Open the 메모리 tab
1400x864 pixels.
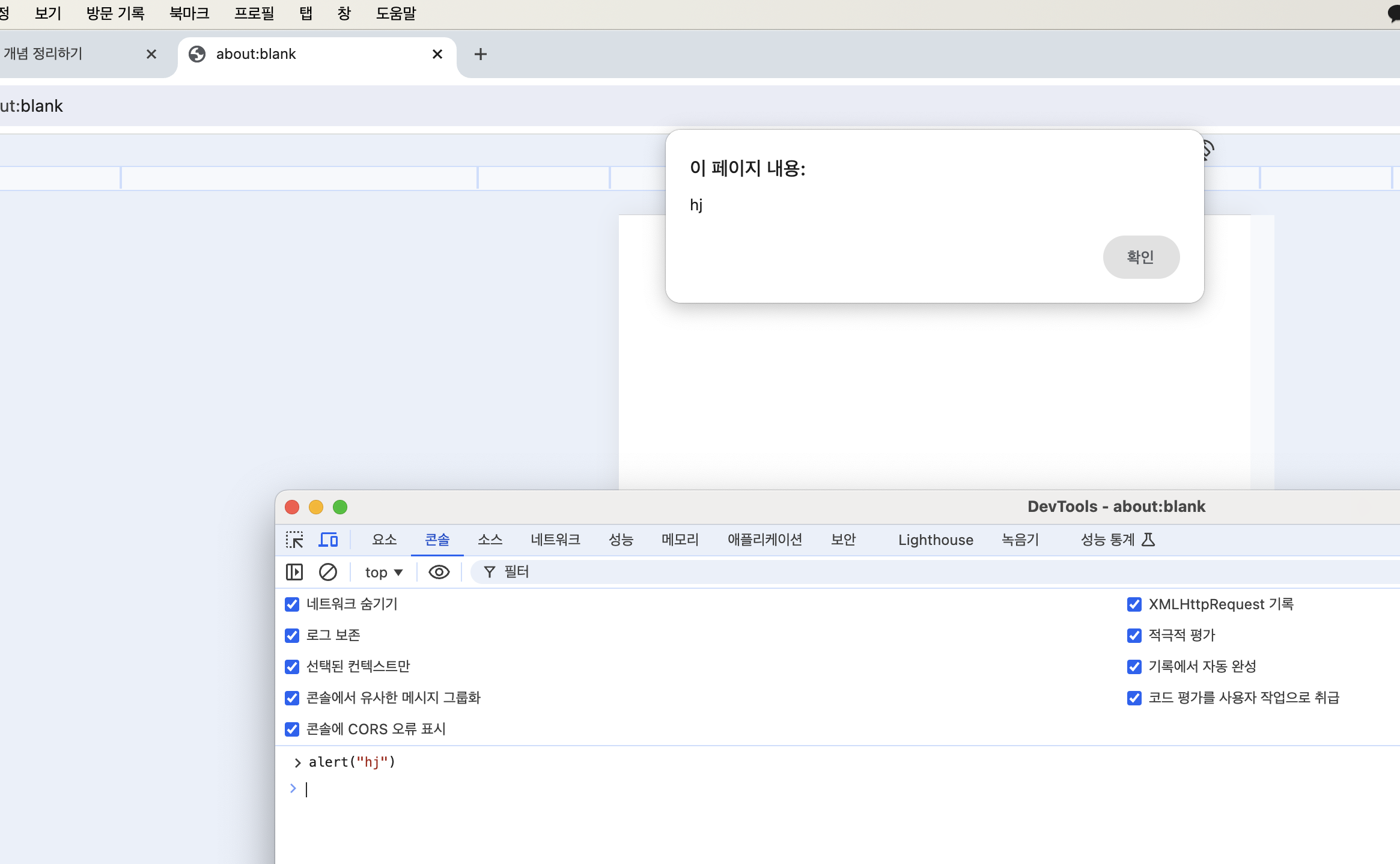click(680, 540)
